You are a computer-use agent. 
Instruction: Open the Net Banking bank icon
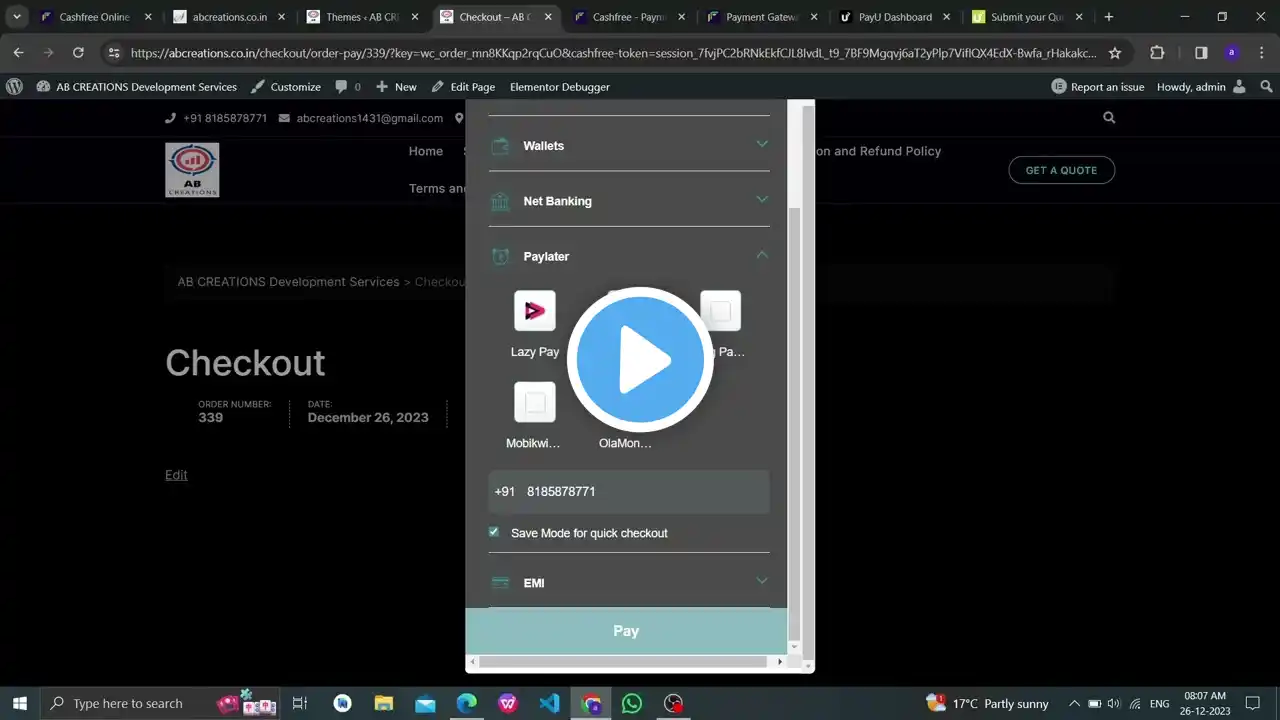click(x=500, y=201)
